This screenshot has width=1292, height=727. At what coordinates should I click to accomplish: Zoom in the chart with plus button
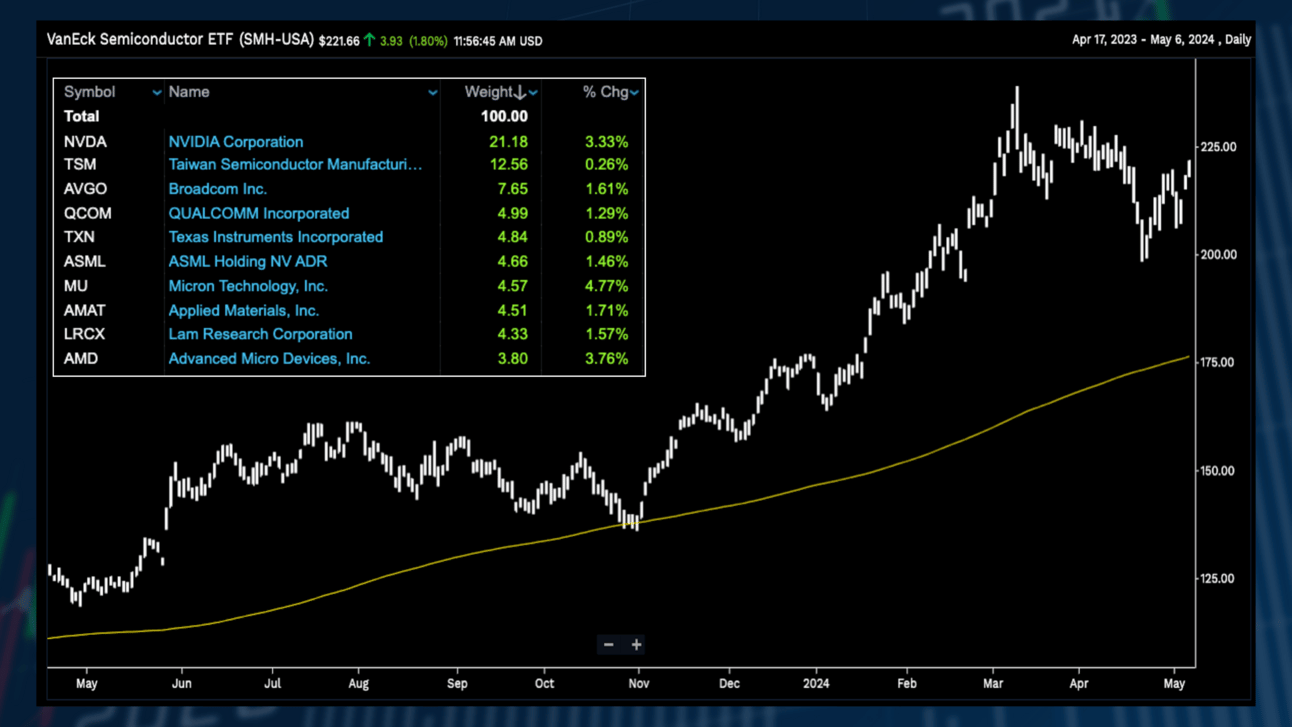point(636,645)
